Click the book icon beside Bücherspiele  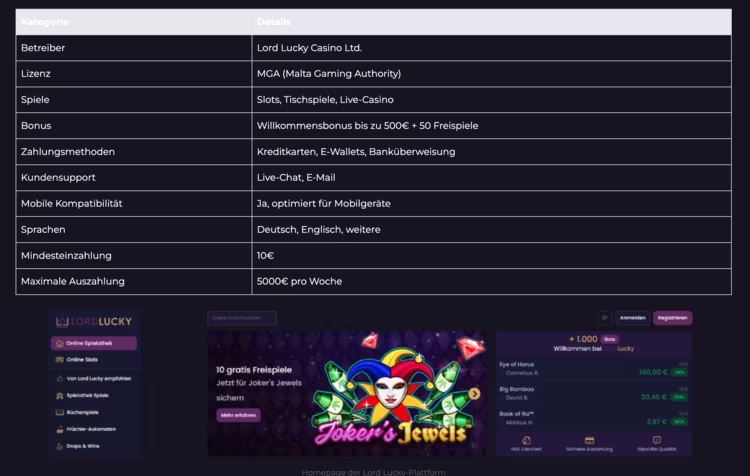coord(59,412)
